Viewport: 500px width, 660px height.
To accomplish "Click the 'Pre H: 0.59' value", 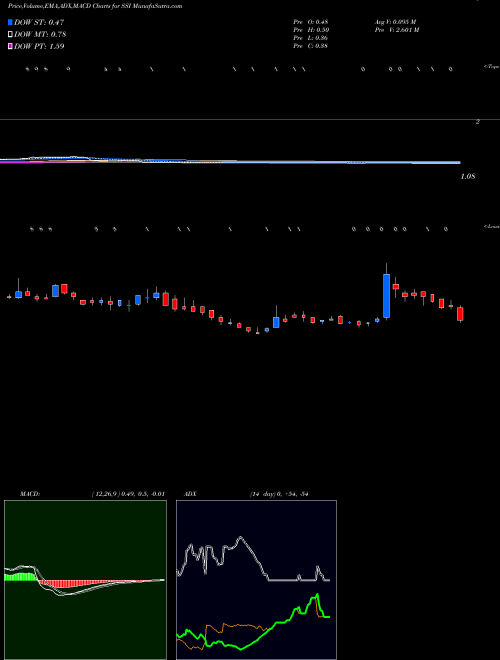I will point(311,30).
